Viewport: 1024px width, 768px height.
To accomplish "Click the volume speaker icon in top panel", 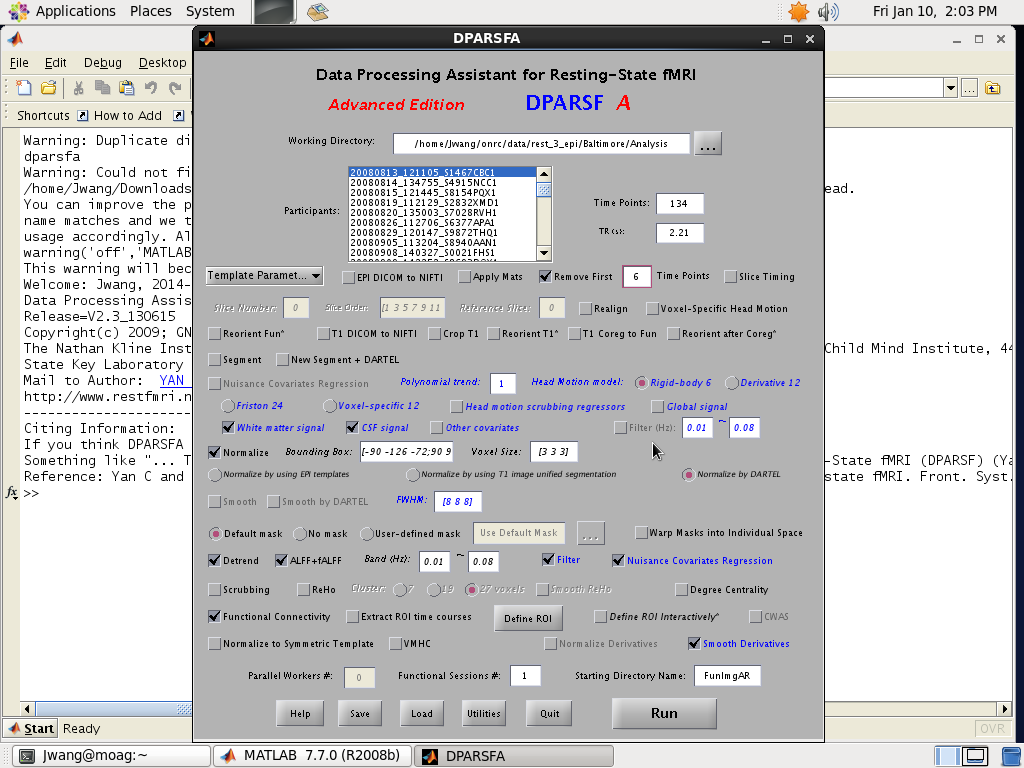I will click(x=827, y=11).
